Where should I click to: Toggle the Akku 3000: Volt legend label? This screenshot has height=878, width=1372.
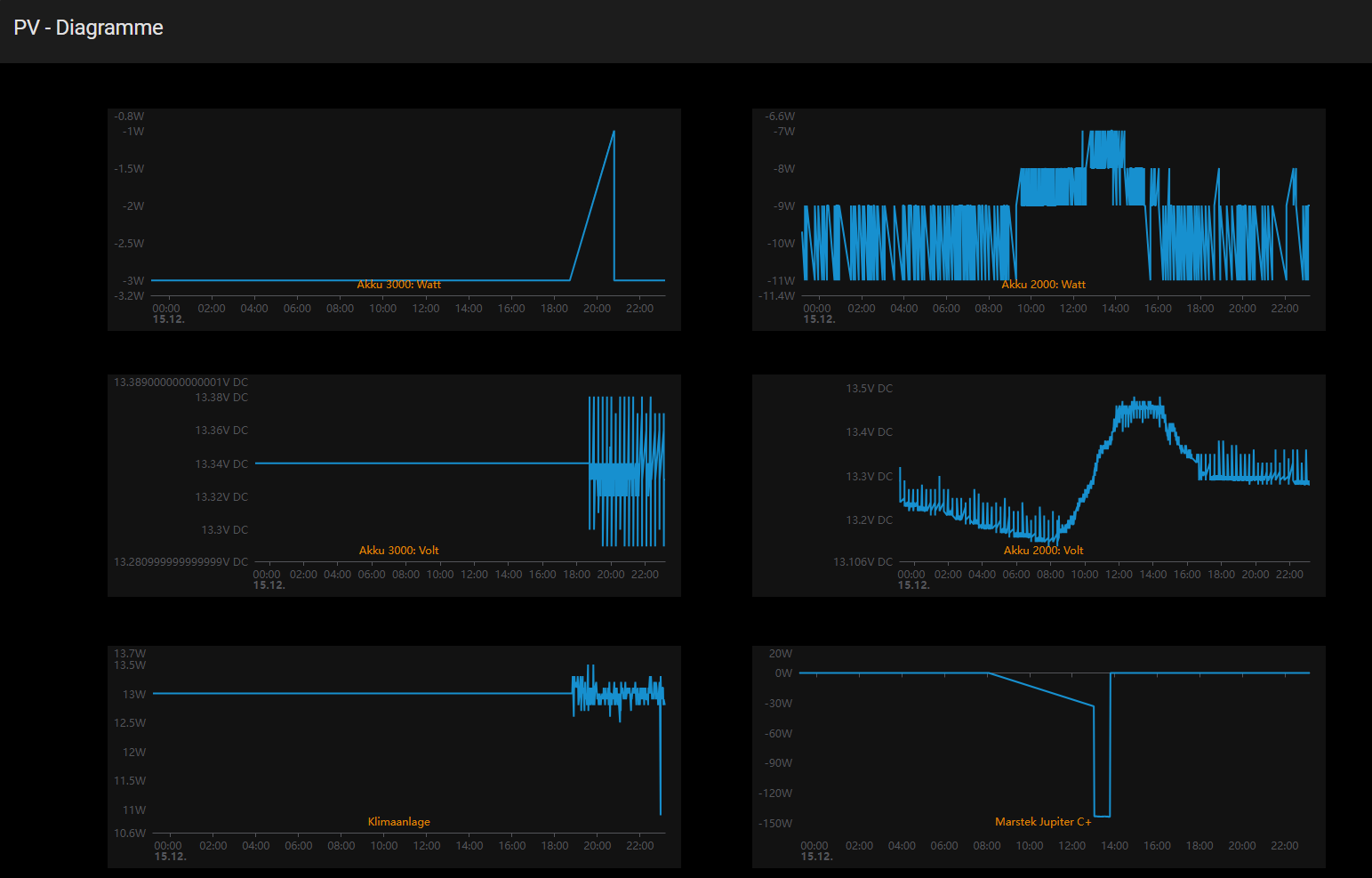(398, 551)
